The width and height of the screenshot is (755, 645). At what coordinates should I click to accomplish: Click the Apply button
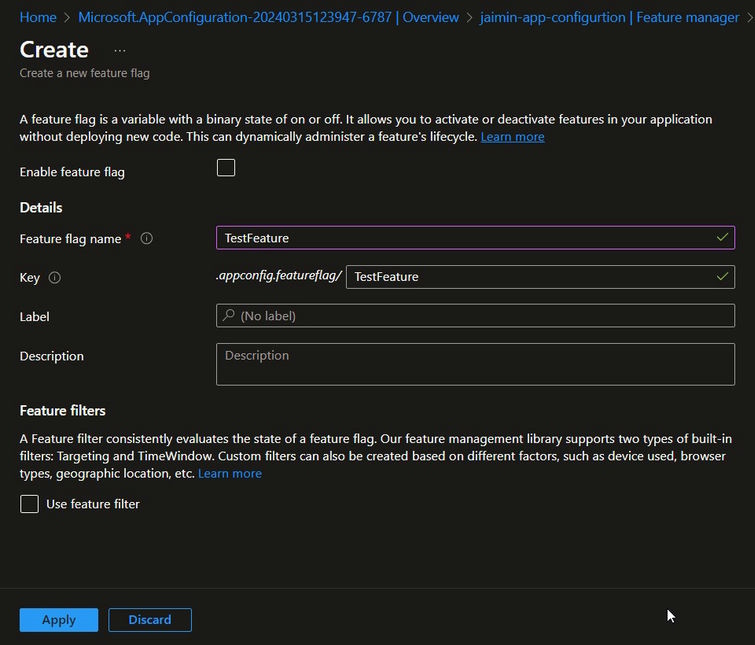(59, 620)
